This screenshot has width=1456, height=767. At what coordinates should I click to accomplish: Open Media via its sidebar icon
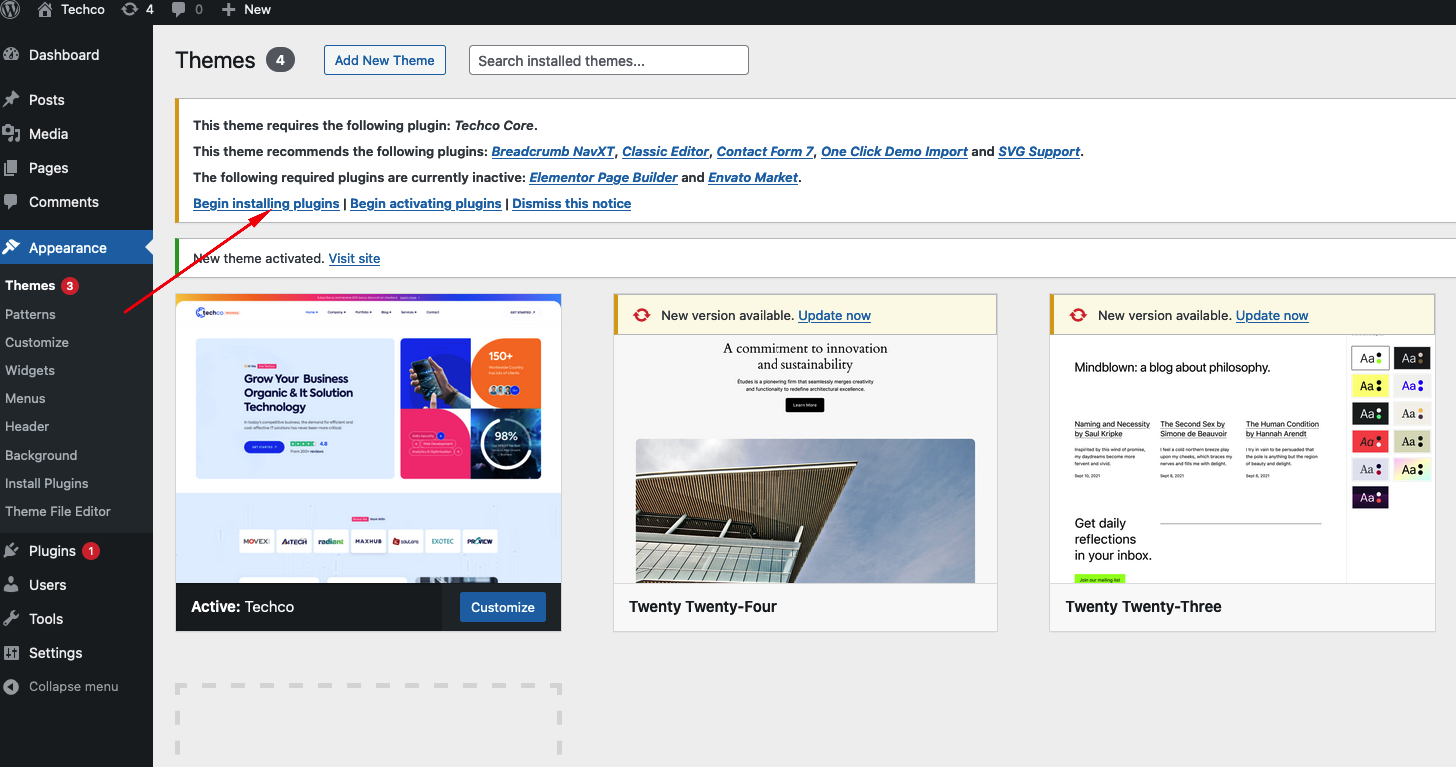[x=12, y=134]
